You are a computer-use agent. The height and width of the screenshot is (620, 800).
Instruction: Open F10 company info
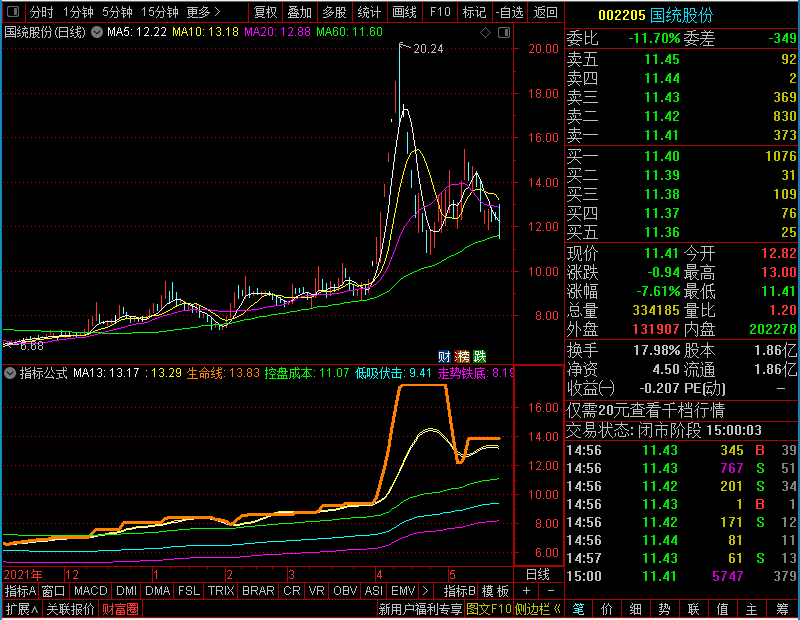pyautogui.click(x=440, y=12)
